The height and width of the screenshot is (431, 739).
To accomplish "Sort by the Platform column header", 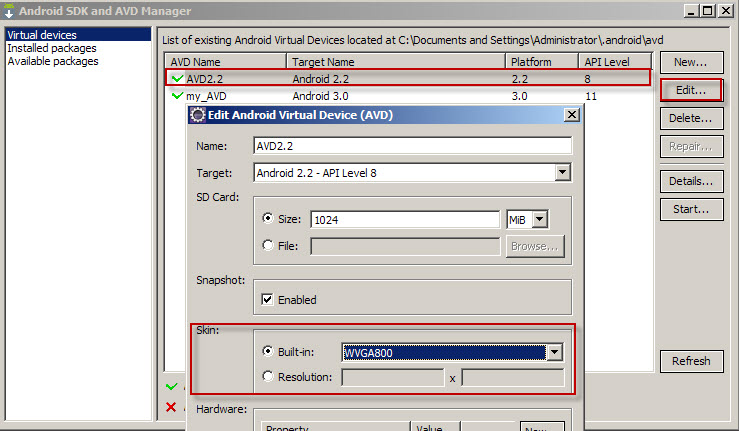I will [x=542, y=62].
